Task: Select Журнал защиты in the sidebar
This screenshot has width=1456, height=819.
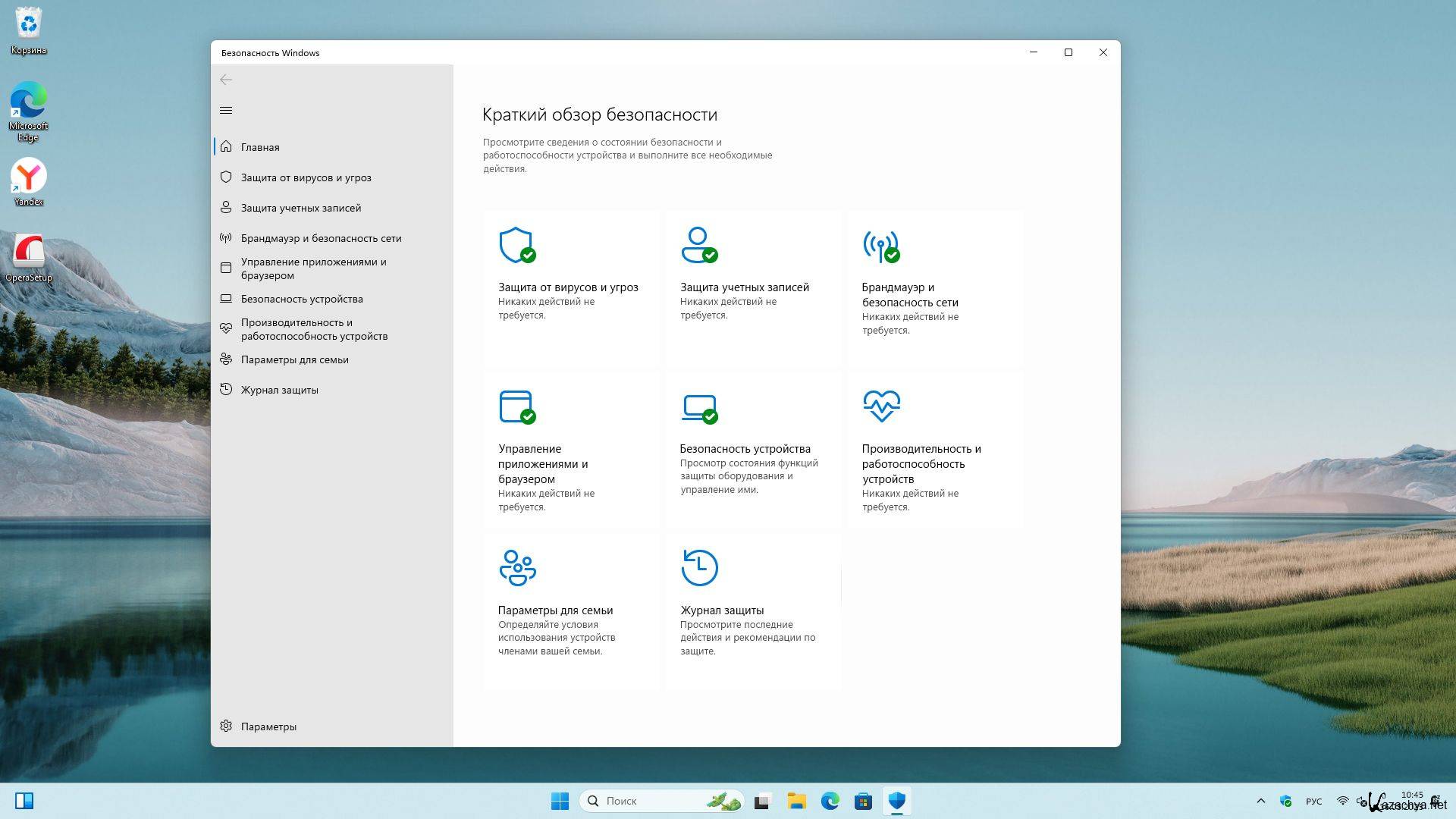Action: click(279, 390)
